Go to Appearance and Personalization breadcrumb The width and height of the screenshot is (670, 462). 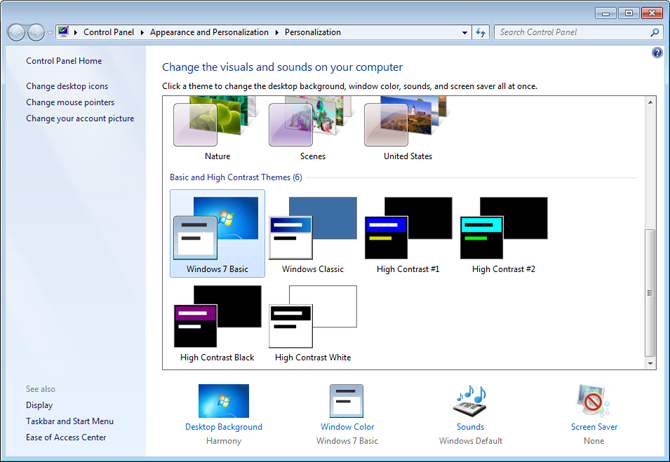click(x=209, y=32)
